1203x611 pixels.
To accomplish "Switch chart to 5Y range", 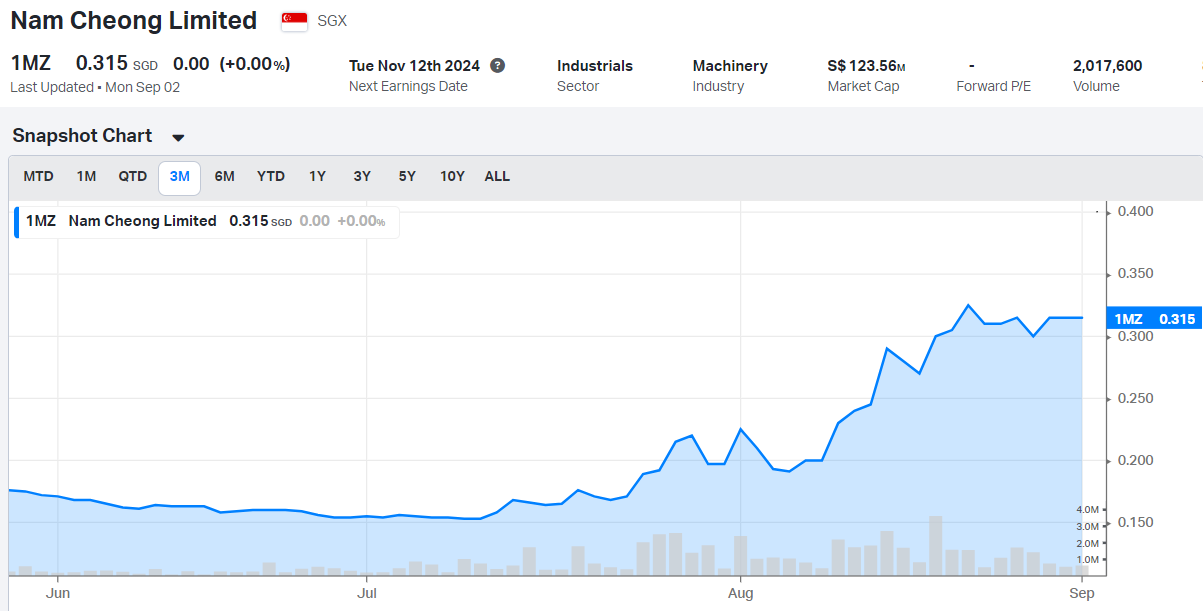I will click(x=407, y=177).
